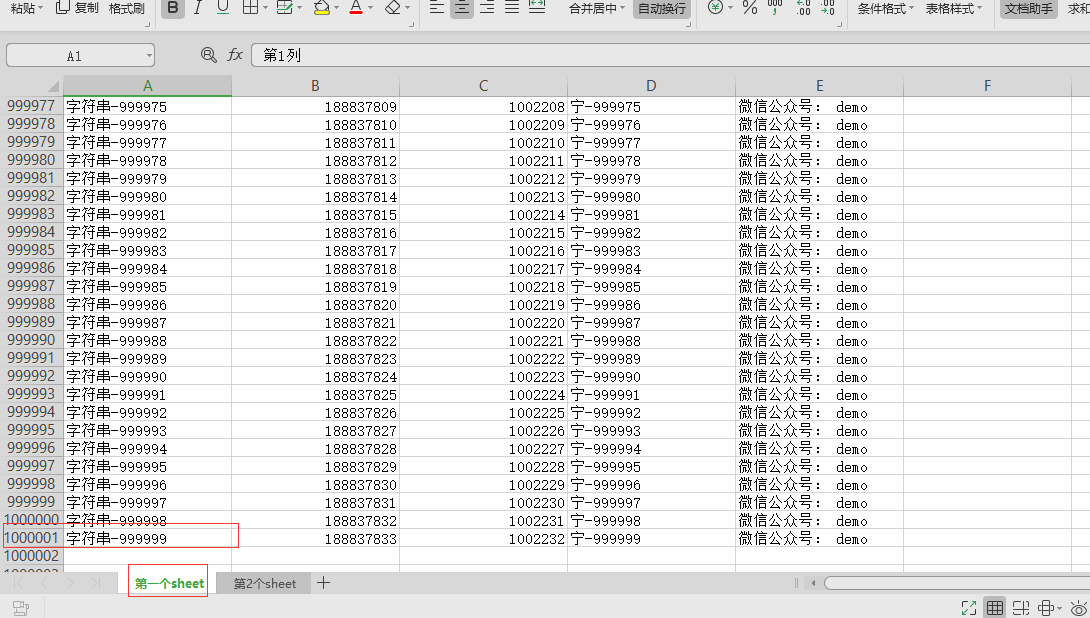Click the 求和 sum button
The width and height of the screenshot is (1090, 618).
[x=1078, y=9]
